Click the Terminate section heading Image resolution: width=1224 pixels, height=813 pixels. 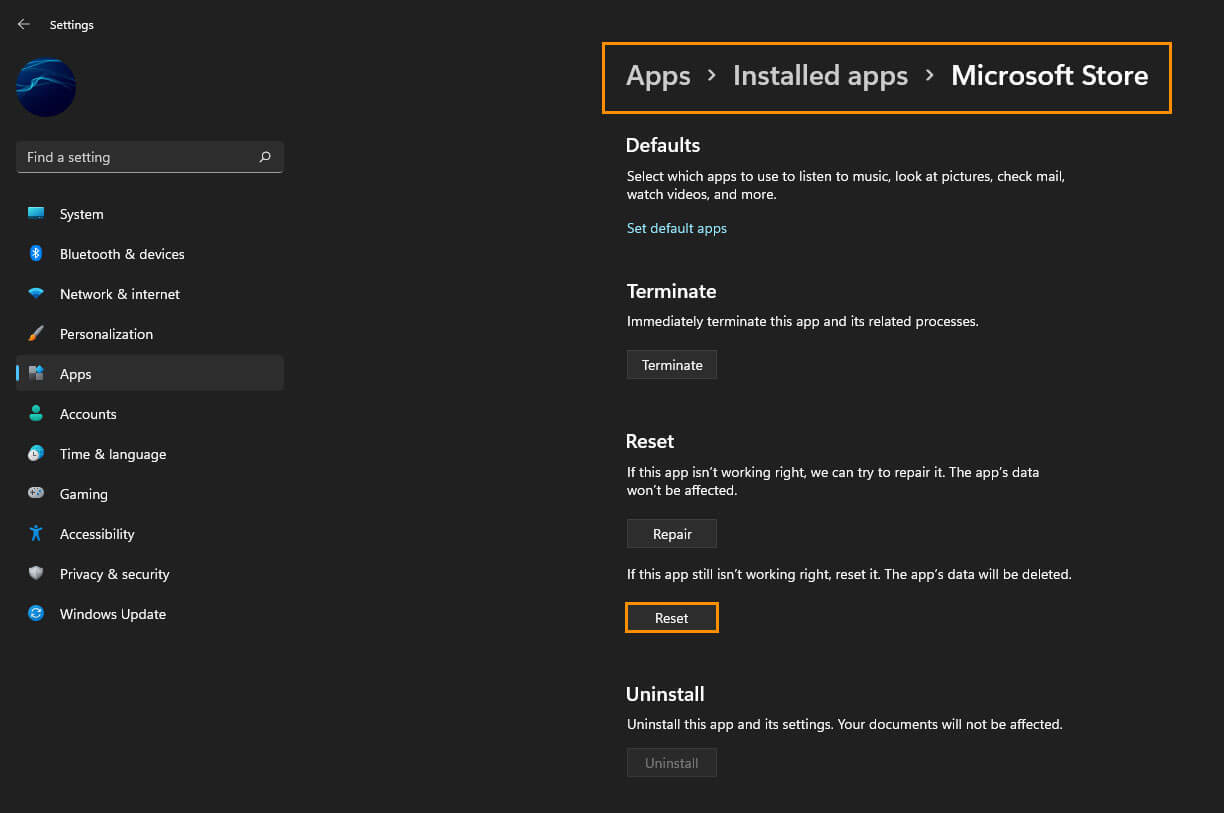[x=672, y=291]
